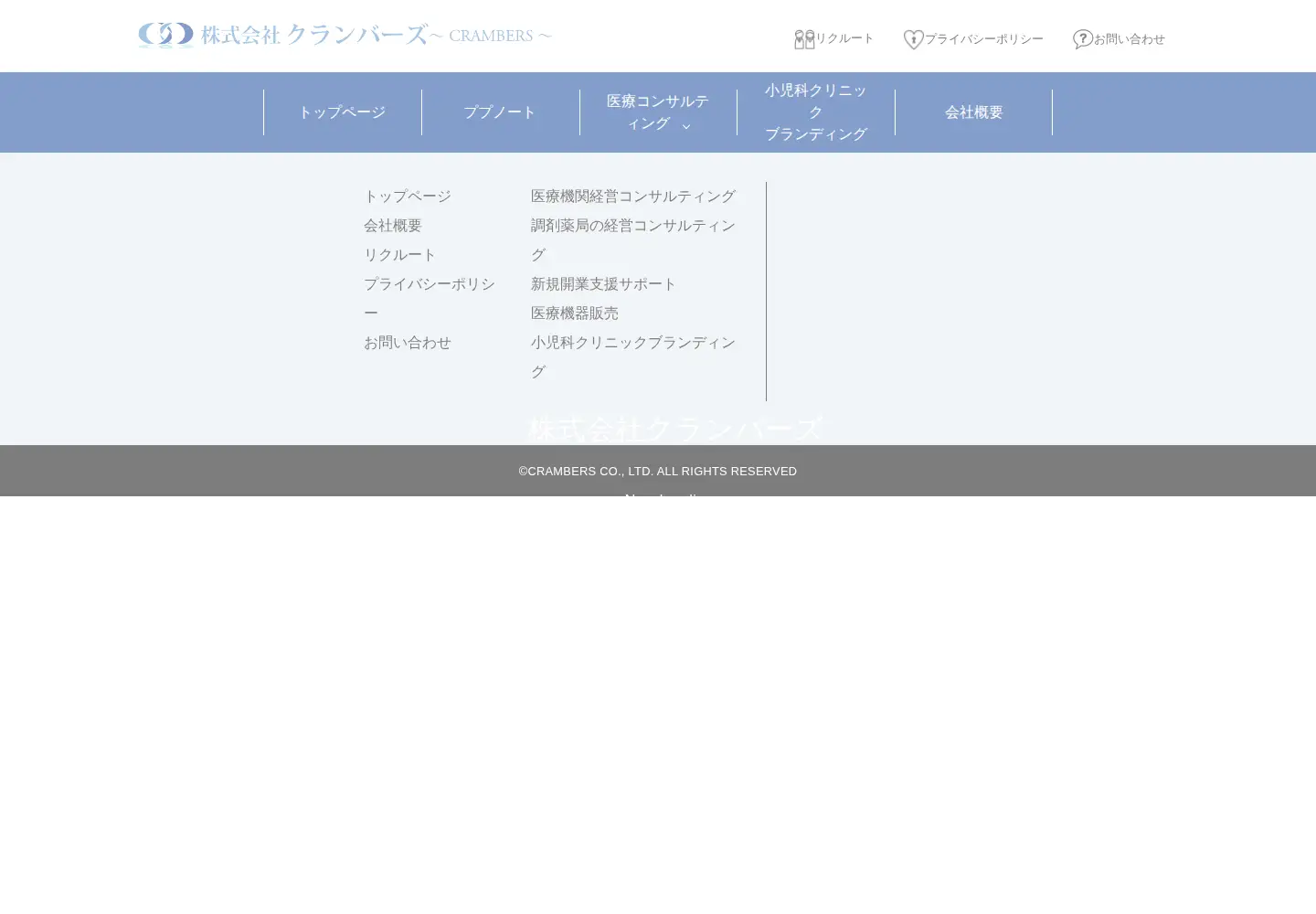Screen dimensions: 1316x914
Task: Open トップページ in the blue navigation bar
Action: pos(343,112)
